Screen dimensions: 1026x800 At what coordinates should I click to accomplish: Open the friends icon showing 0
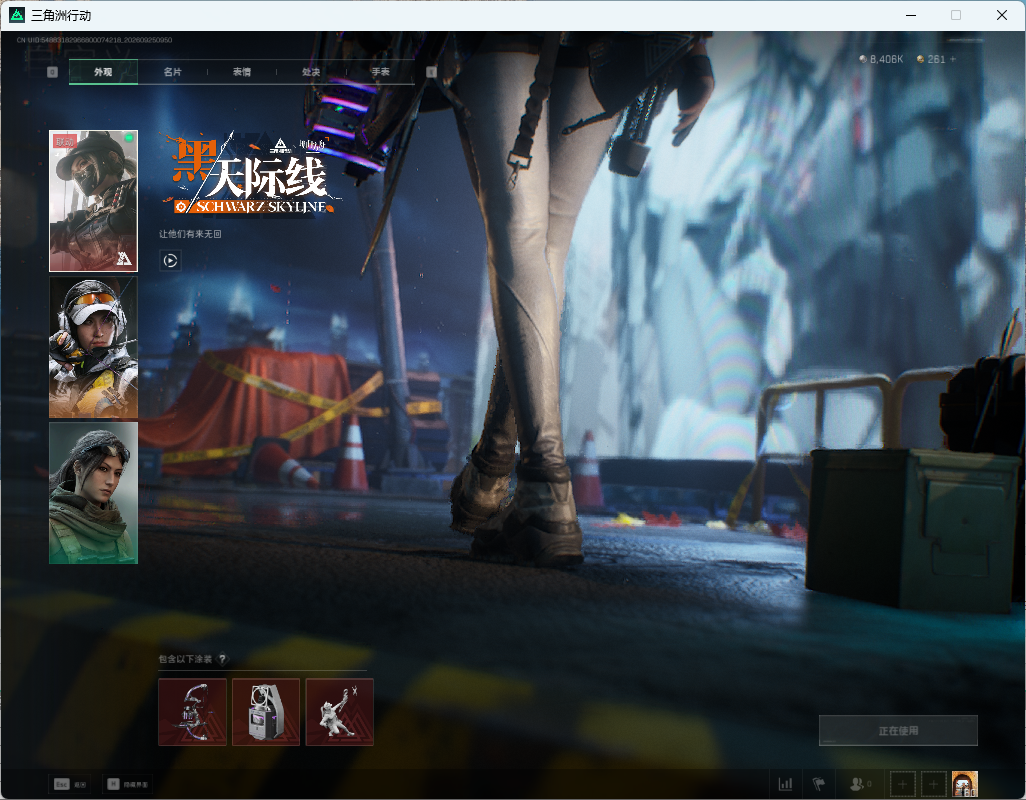point(860,784)
